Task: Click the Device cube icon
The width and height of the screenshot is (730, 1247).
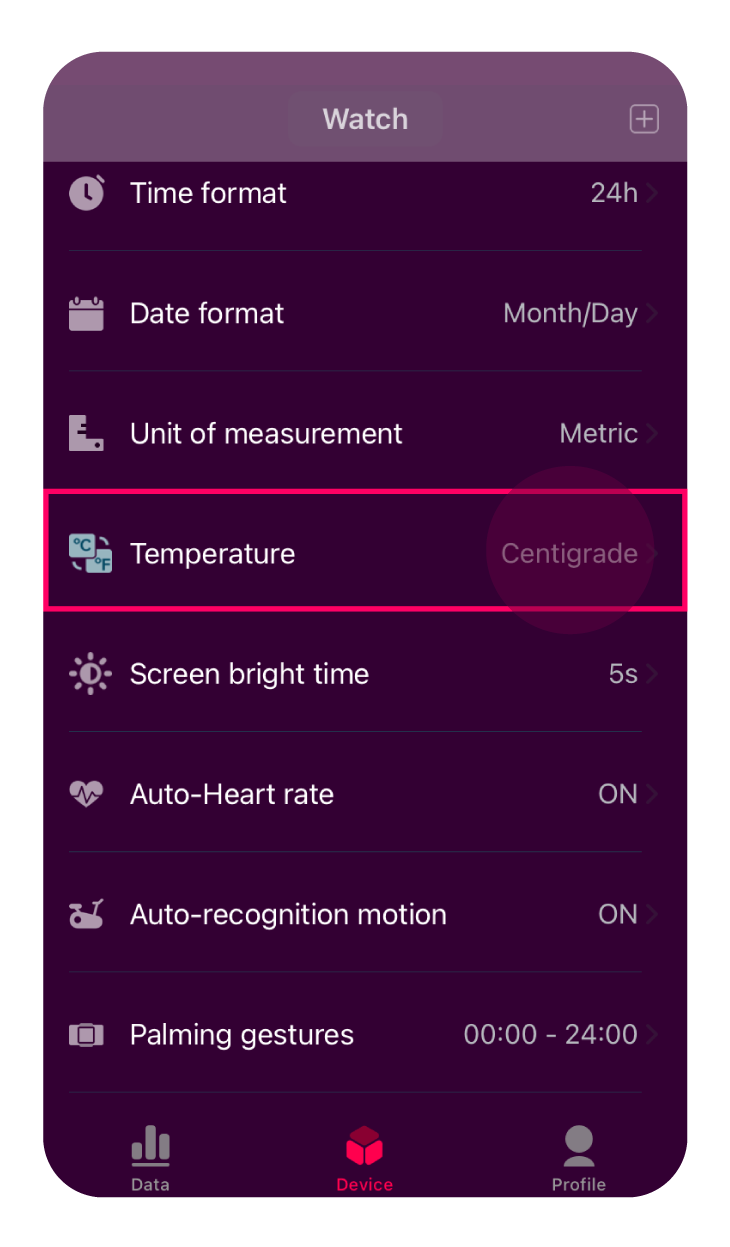Action: (364, 1144)
